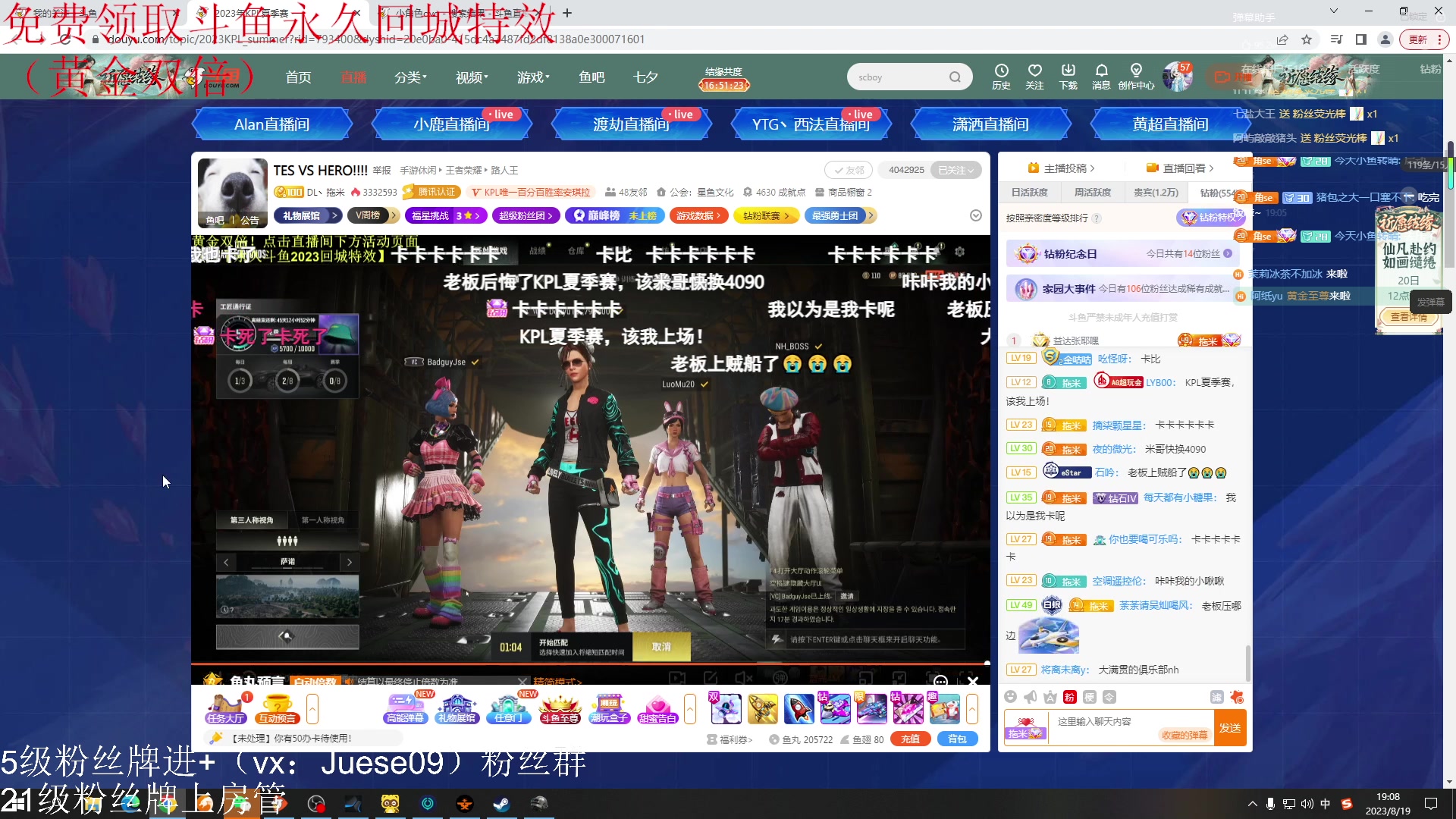Toggle 自动倍数 in the 鱼丸预言 bar
This screenshot has width=1456, height=819.
click(x=316, y=681)
